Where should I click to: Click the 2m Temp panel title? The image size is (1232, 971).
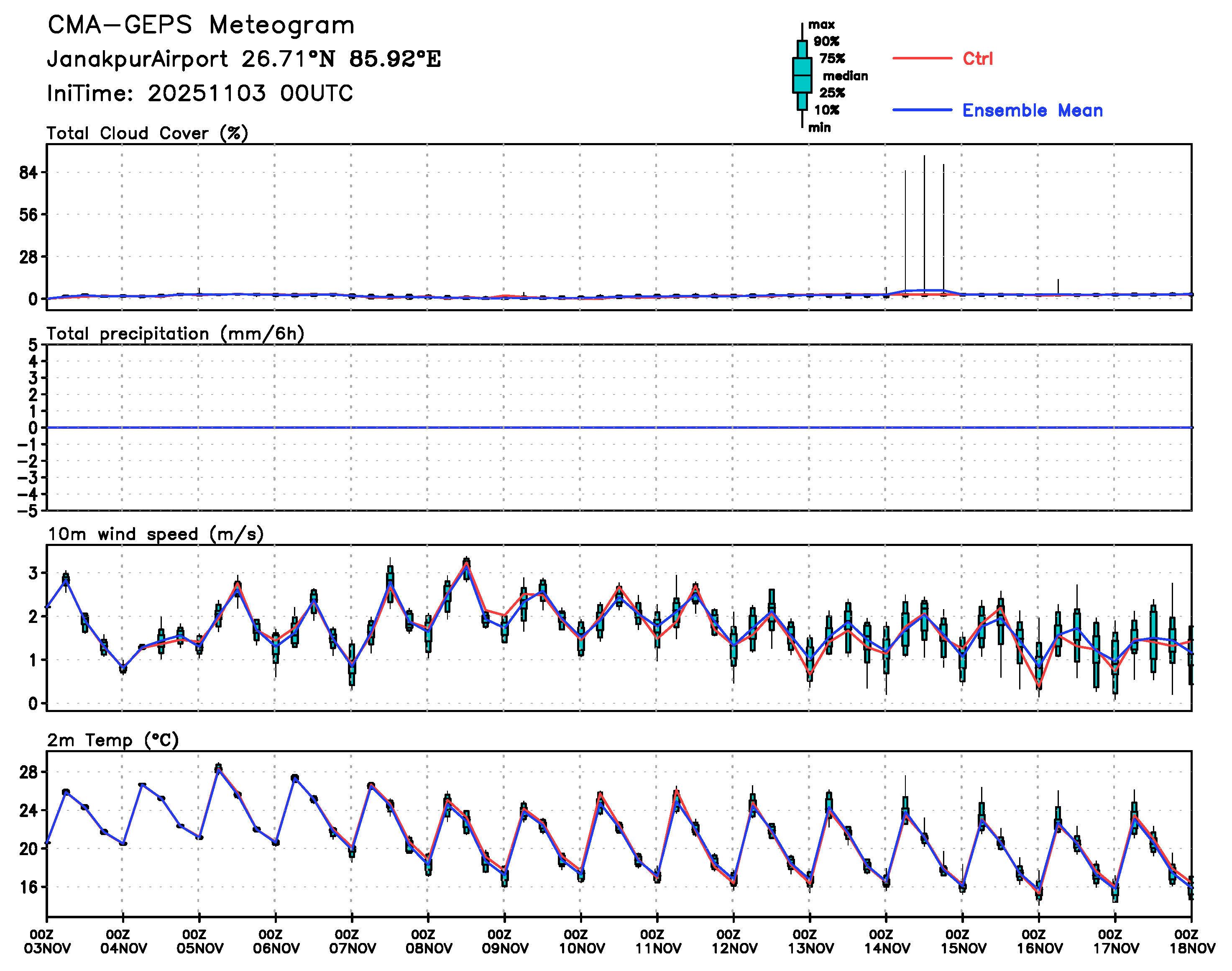tap(112, 740)
